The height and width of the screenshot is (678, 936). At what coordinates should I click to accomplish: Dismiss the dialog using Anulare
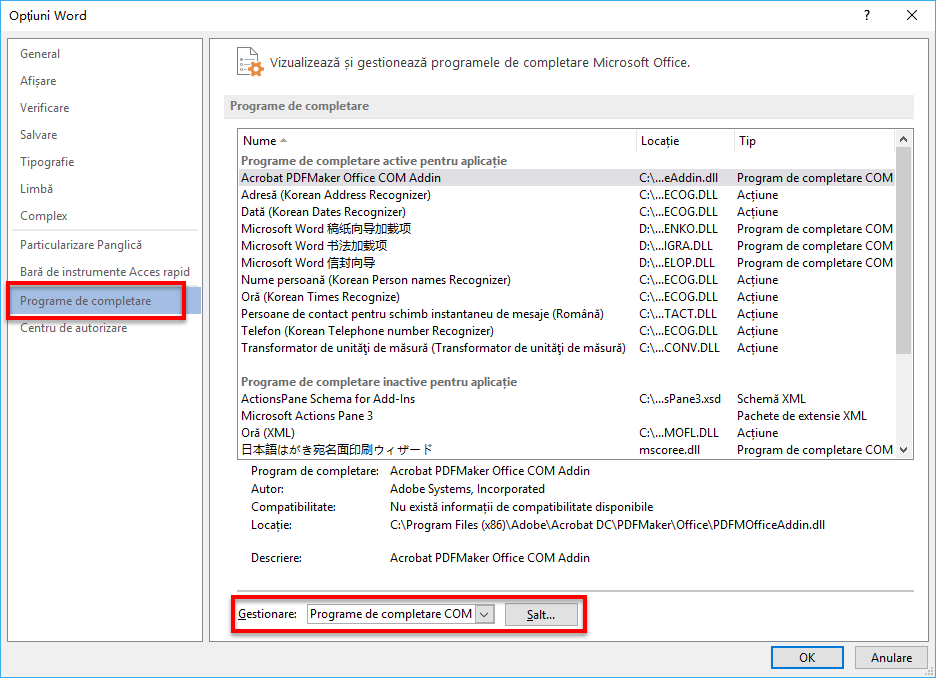pos(890,657)
